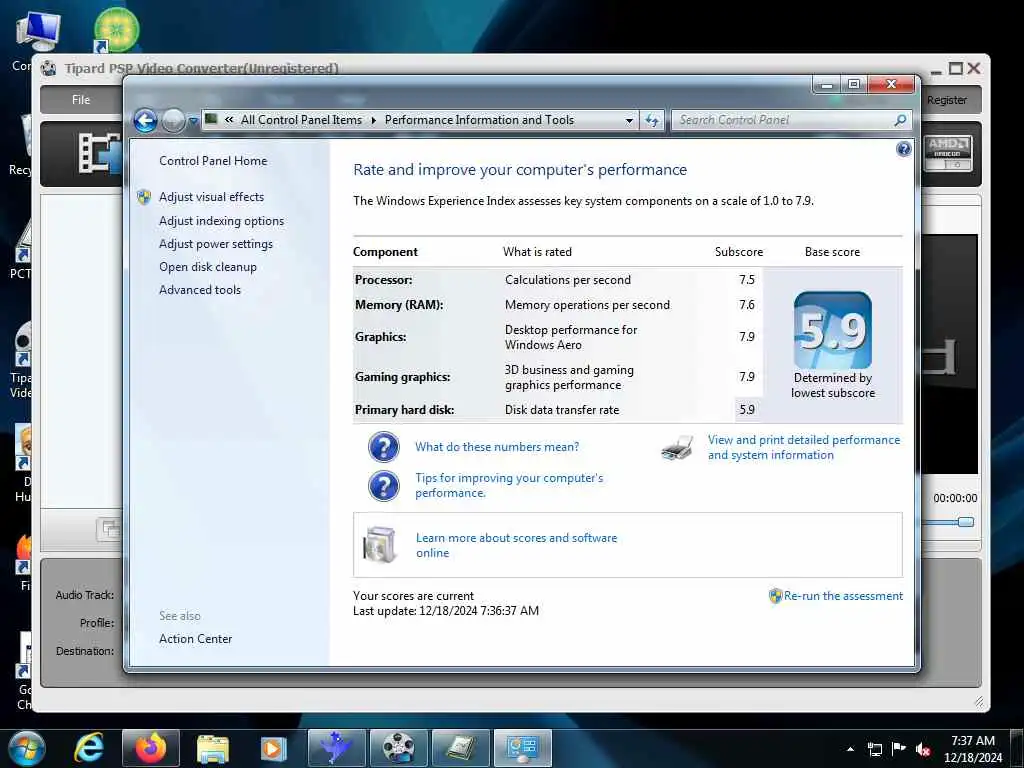Viewport: 1024px width, 768px height.
Task: Click View and print detailed performance link
Action: click(x=804, y=447)
